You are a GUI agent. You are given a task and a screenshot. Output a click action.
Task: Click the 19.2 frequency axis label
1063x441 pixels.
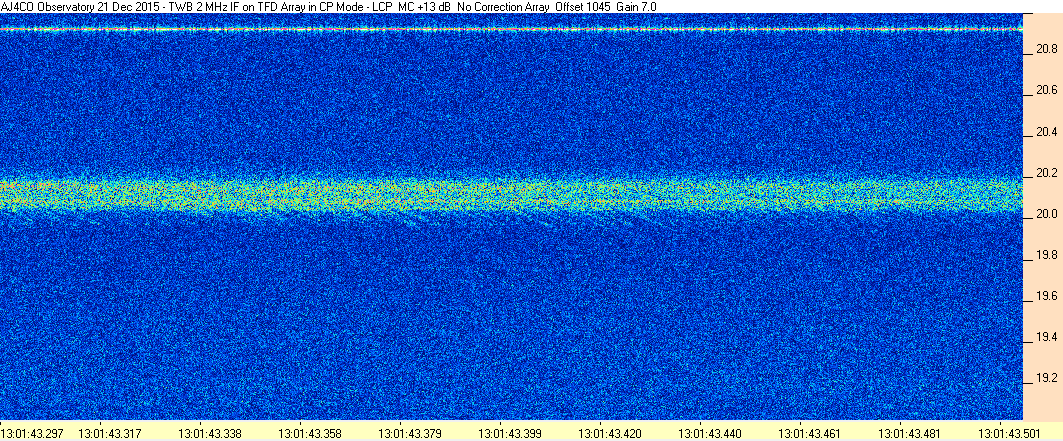[1045, 378]
